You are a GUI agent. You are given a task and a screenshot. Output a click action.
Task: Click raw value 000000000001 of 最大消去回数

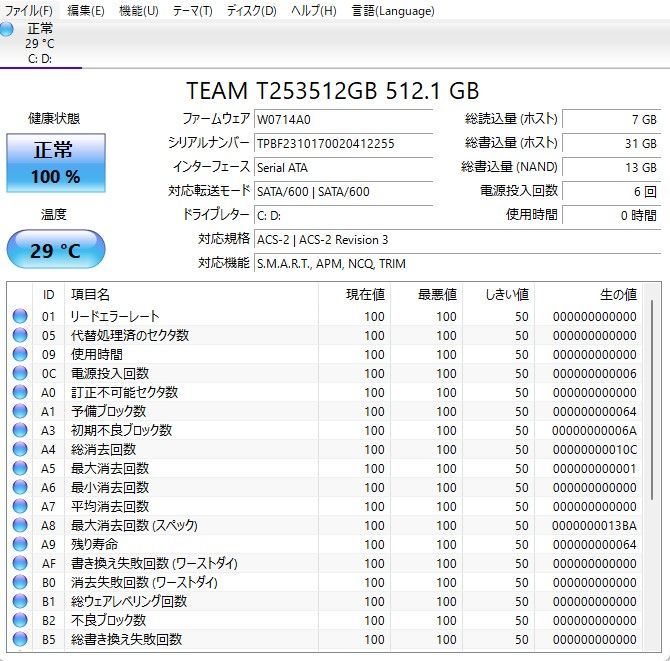point(594,469)
